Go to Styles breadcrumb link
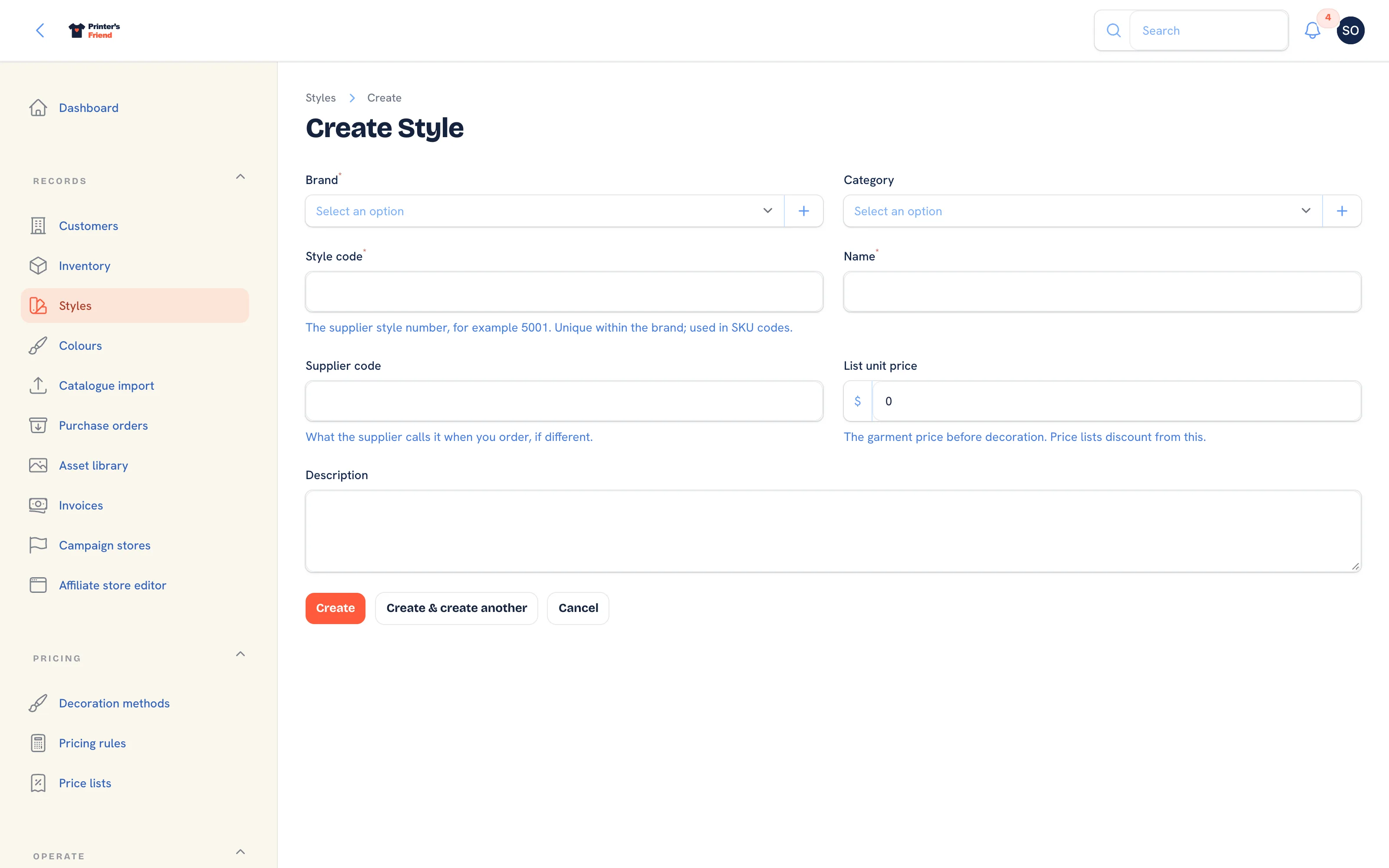This screenshot has width=1389, height=868. (x=320, y=98)
